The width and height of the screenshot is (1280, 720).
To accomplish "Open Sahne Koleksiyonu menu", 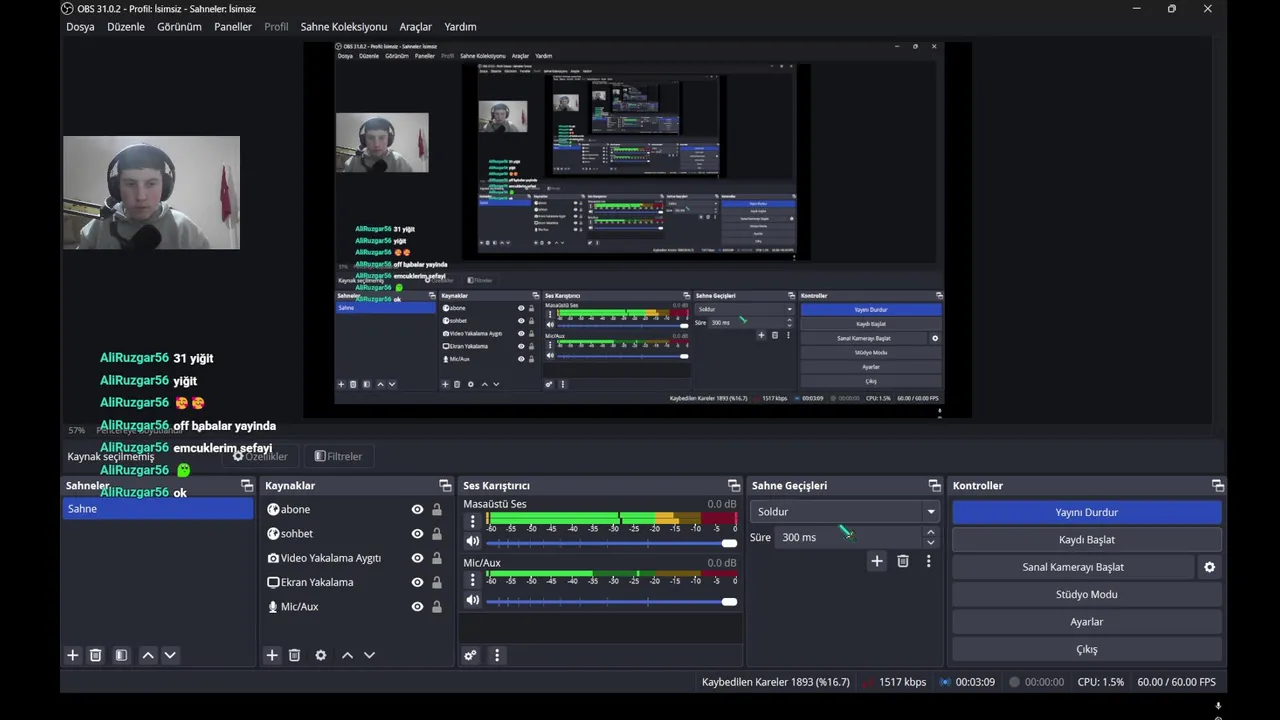I will click(x=344, y=27).
